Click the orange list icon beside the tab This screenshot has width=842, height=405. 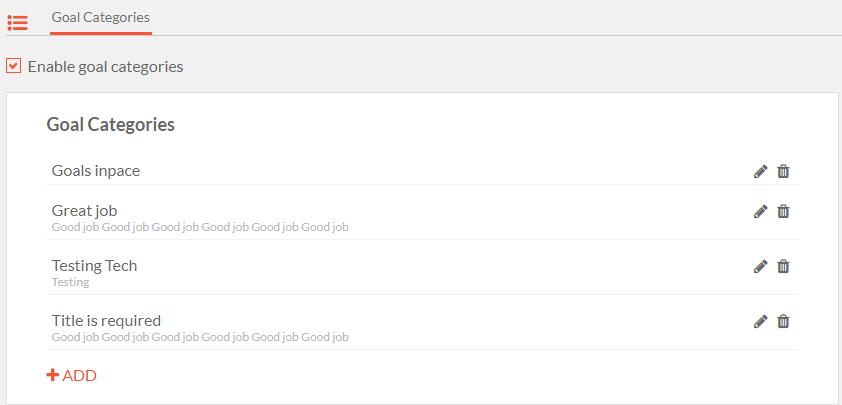(17, 23)
